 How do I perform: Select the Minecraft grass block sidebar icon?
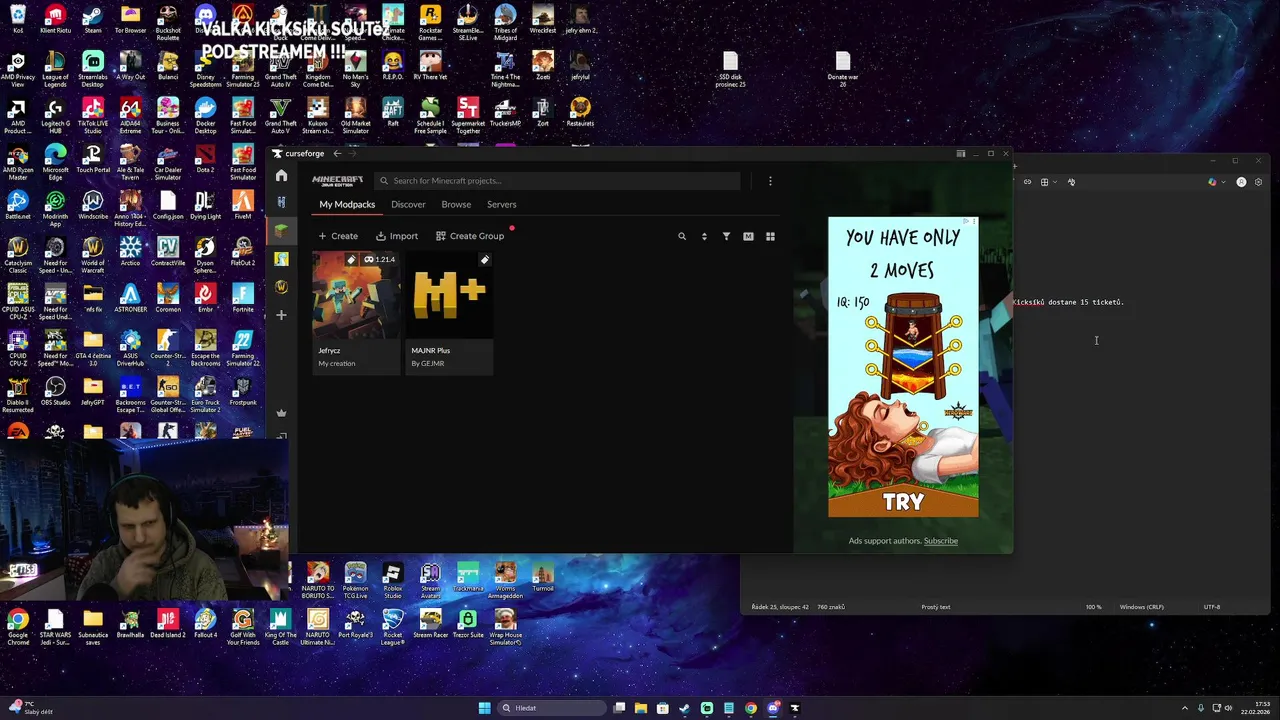(281, 230)
